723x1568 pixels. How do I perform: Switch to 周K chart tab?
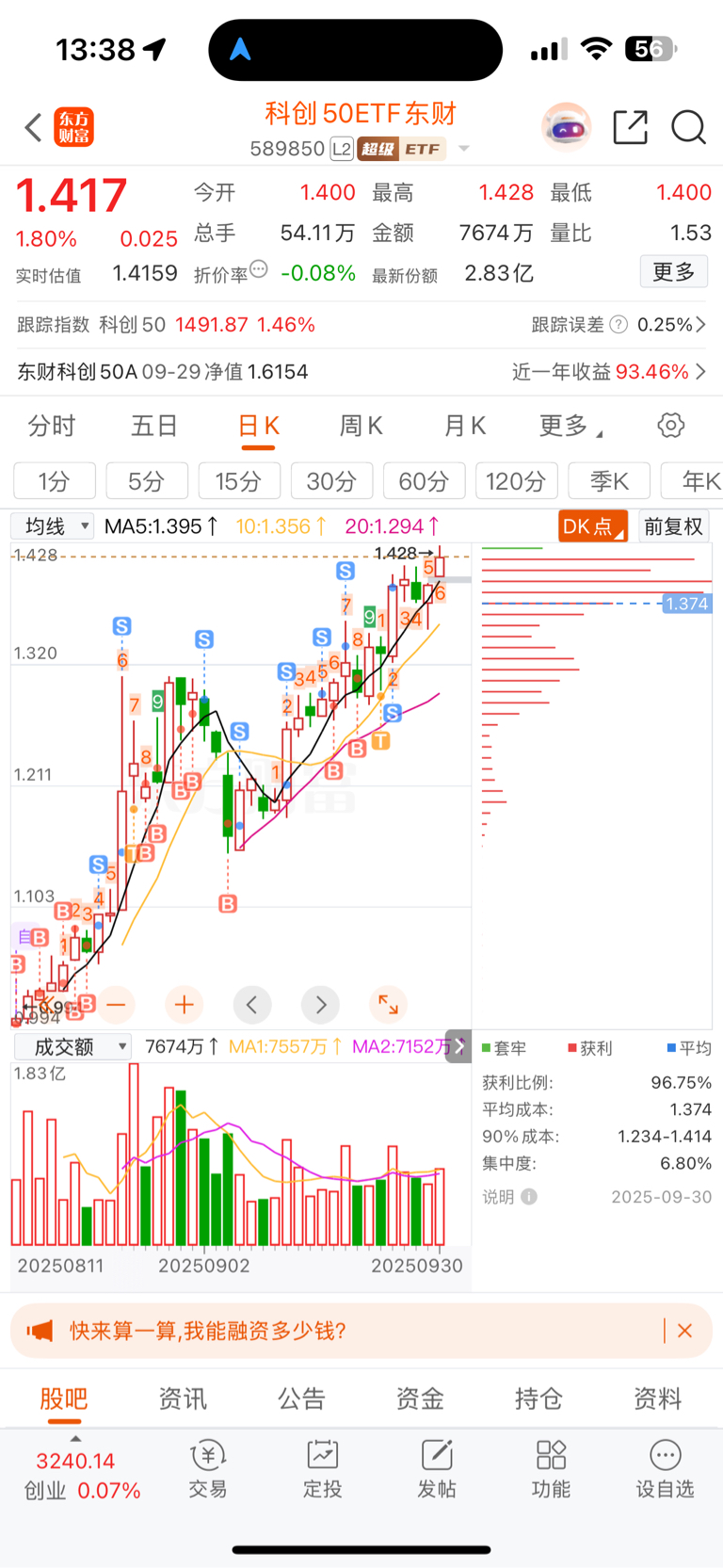click(361, 427)
